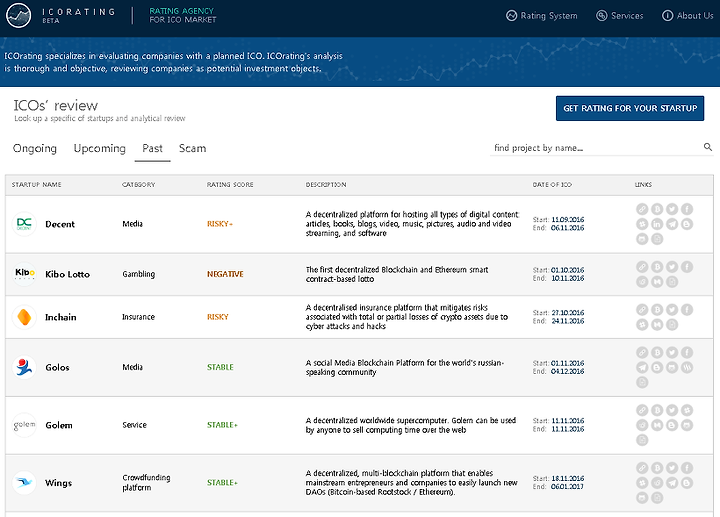Open Golem's Medium icon
This screenshot has width=720, height=517.
click(x=657, y=425)
